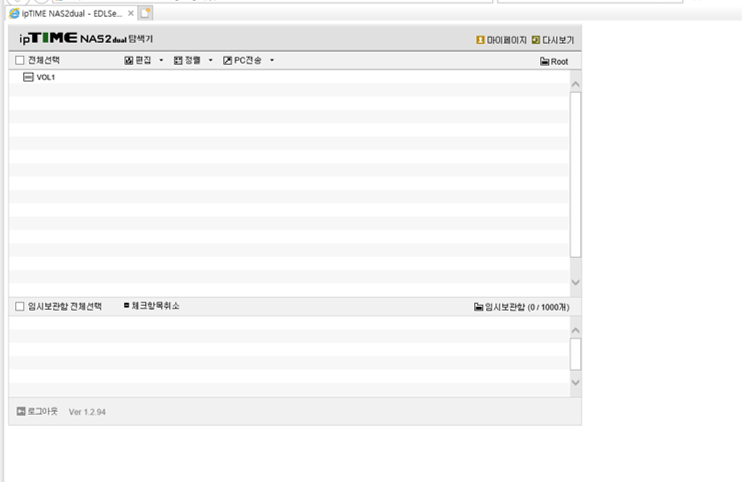Screen dimensions: 742x482
Task: Click file list scrollbar up arrow
Action: [575, 84]
